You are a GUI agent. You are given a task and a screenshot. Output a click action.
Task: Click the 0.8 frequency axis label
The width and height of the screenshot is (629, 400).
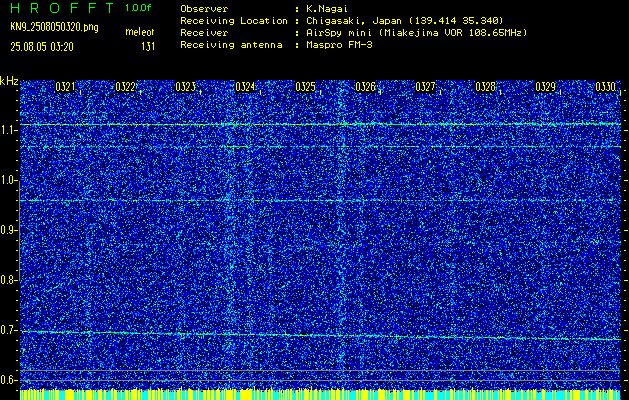tap(8, 280)
